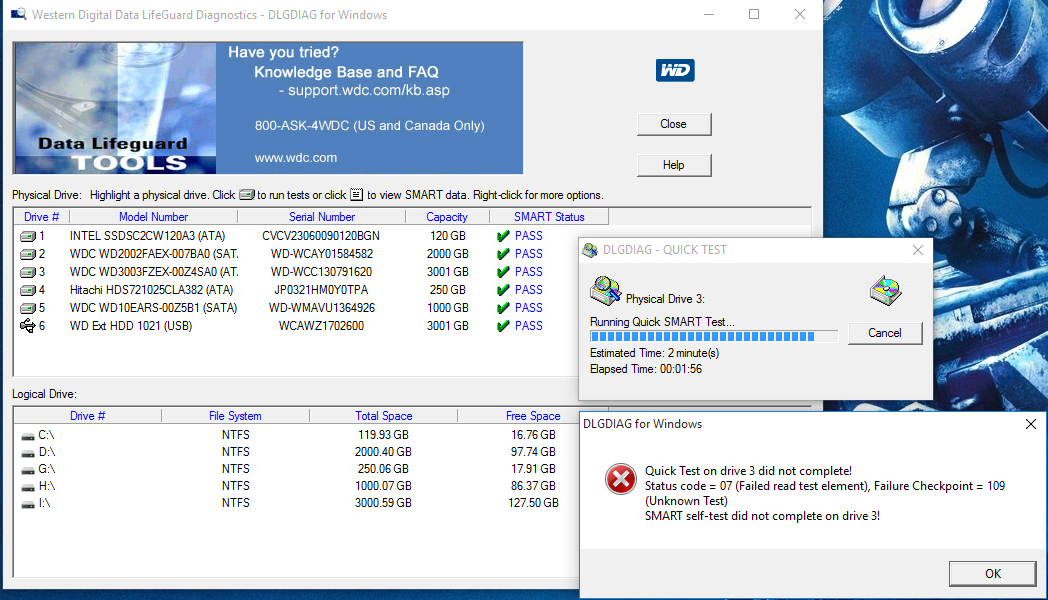Sort by Capacity column header
1048x600 pixels.
tap(447, 216)
